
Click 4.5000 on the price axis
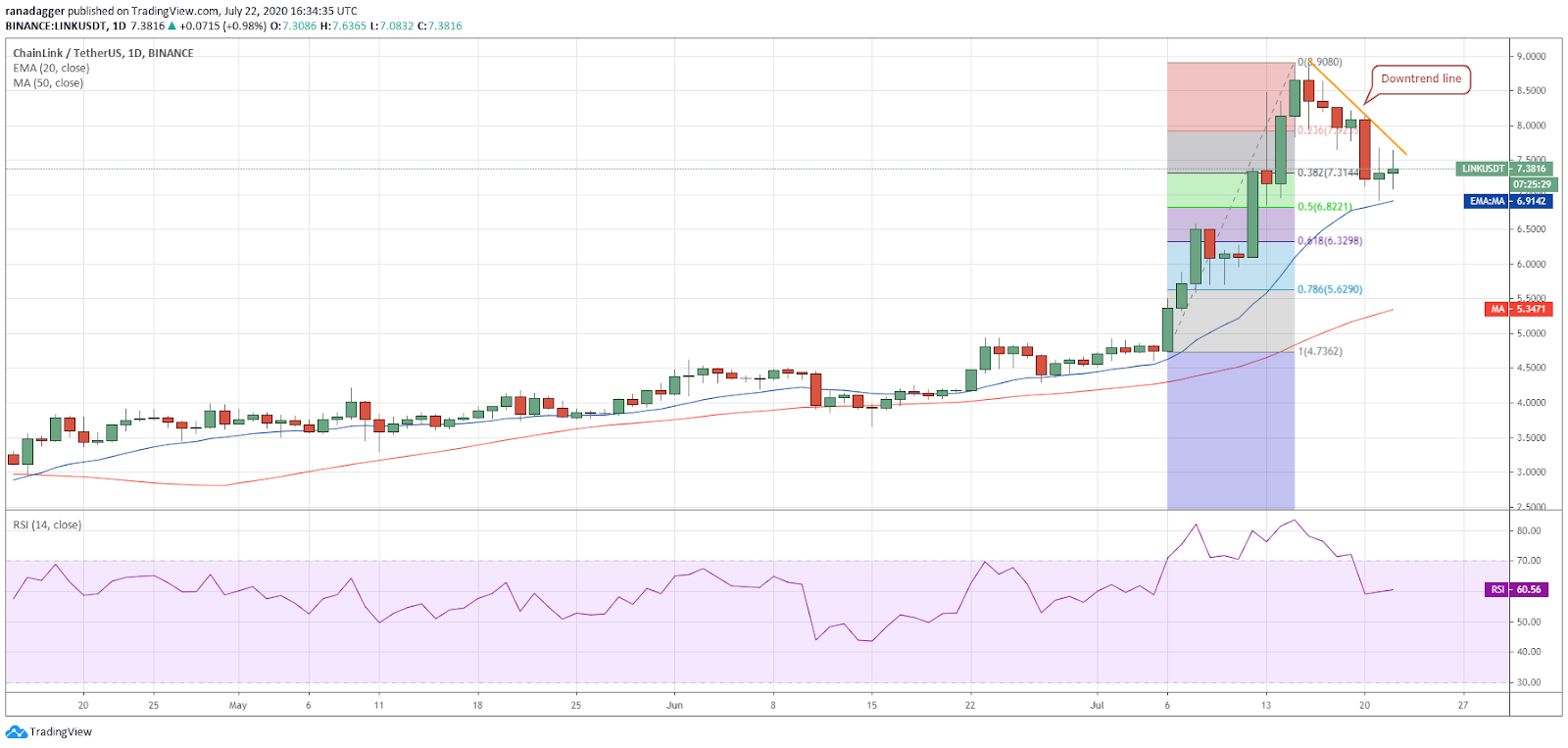(1531, 368)
